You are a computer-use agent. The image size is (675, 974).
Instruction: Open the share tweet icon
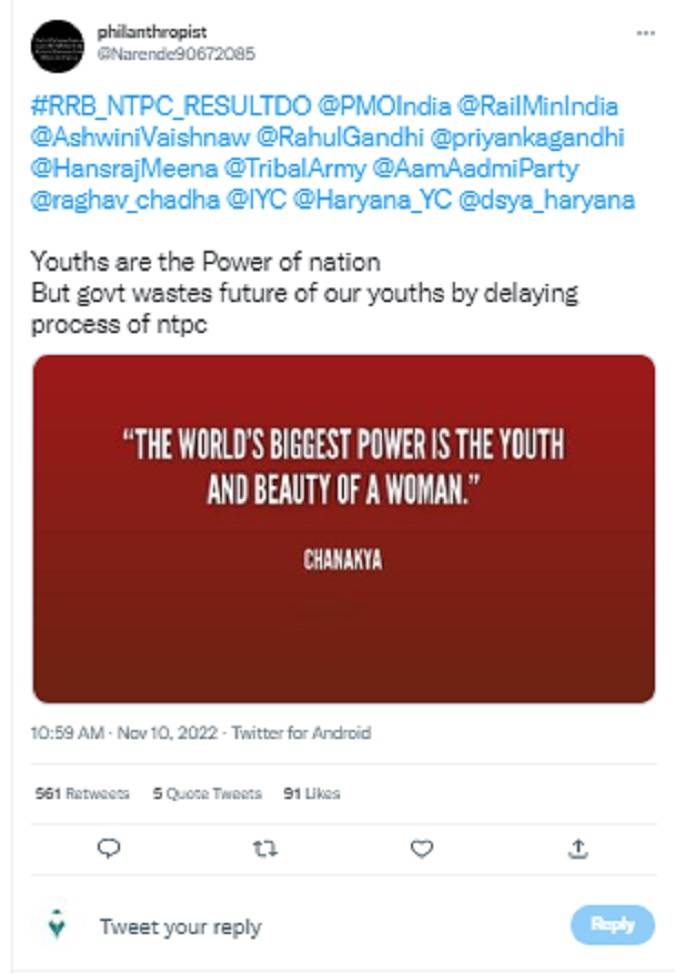coord(578,848)
